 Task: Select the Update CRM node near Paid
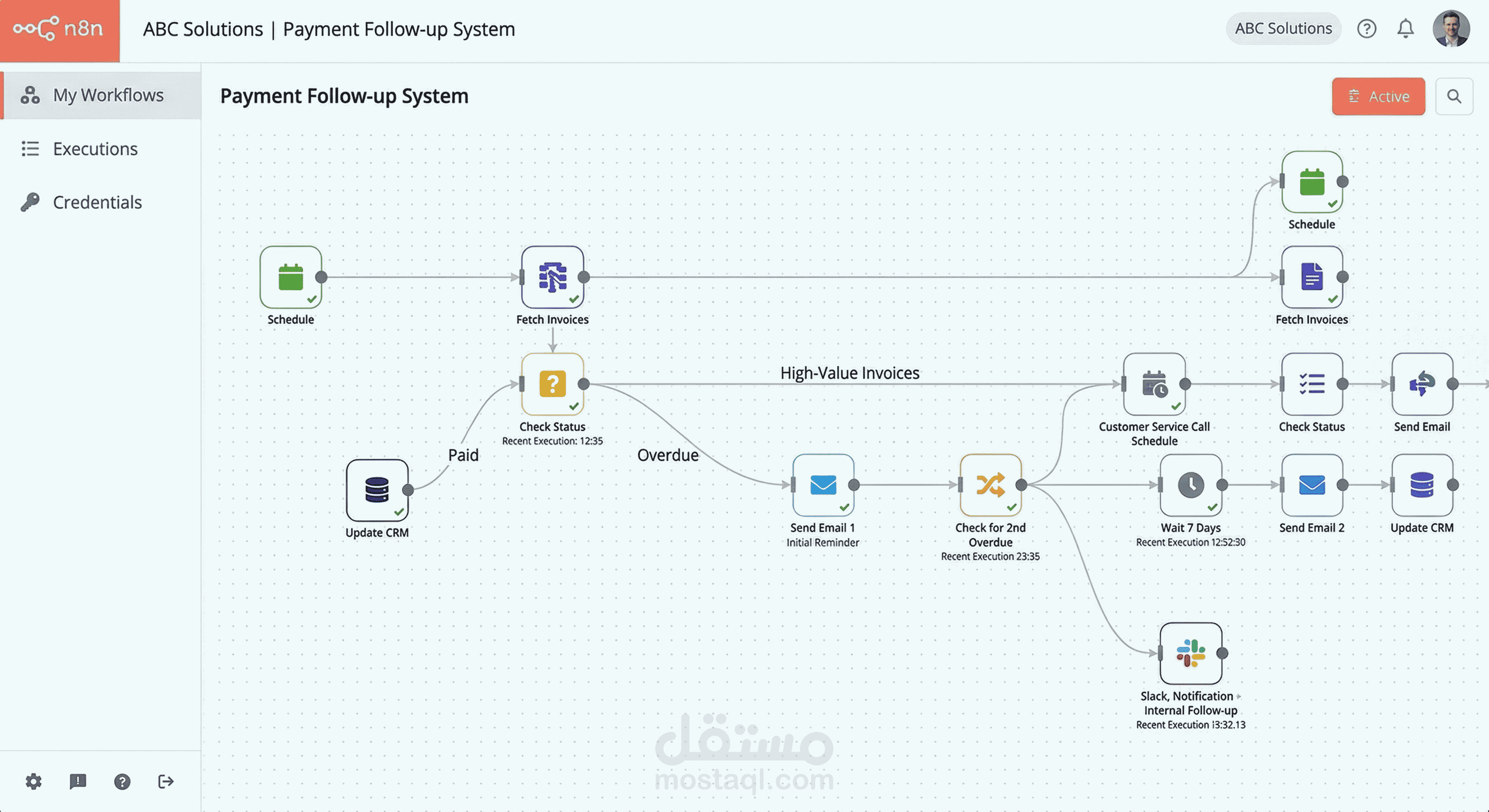click(x=377, y=491)
